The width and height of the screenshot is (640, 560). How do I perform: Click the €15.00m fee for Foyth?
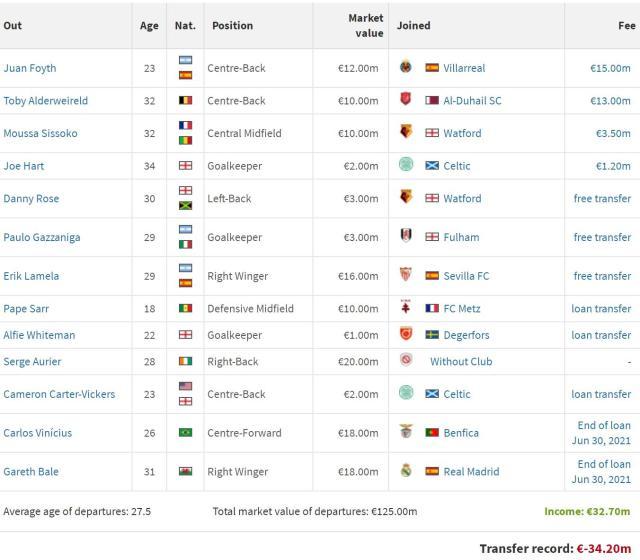tap(610, 68)
